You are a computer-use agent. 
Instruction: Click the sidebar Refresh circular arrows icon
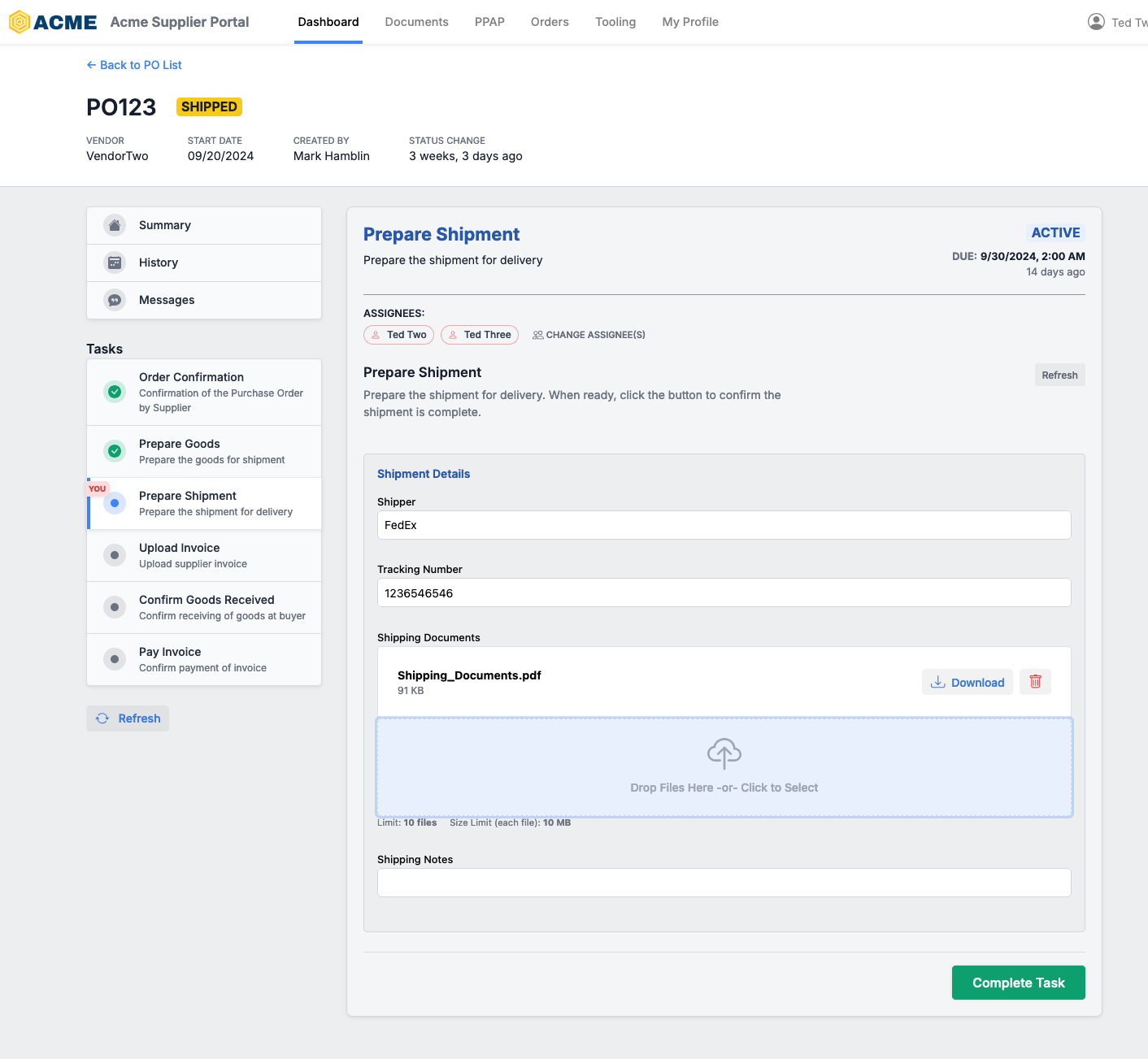pos(102,718)
